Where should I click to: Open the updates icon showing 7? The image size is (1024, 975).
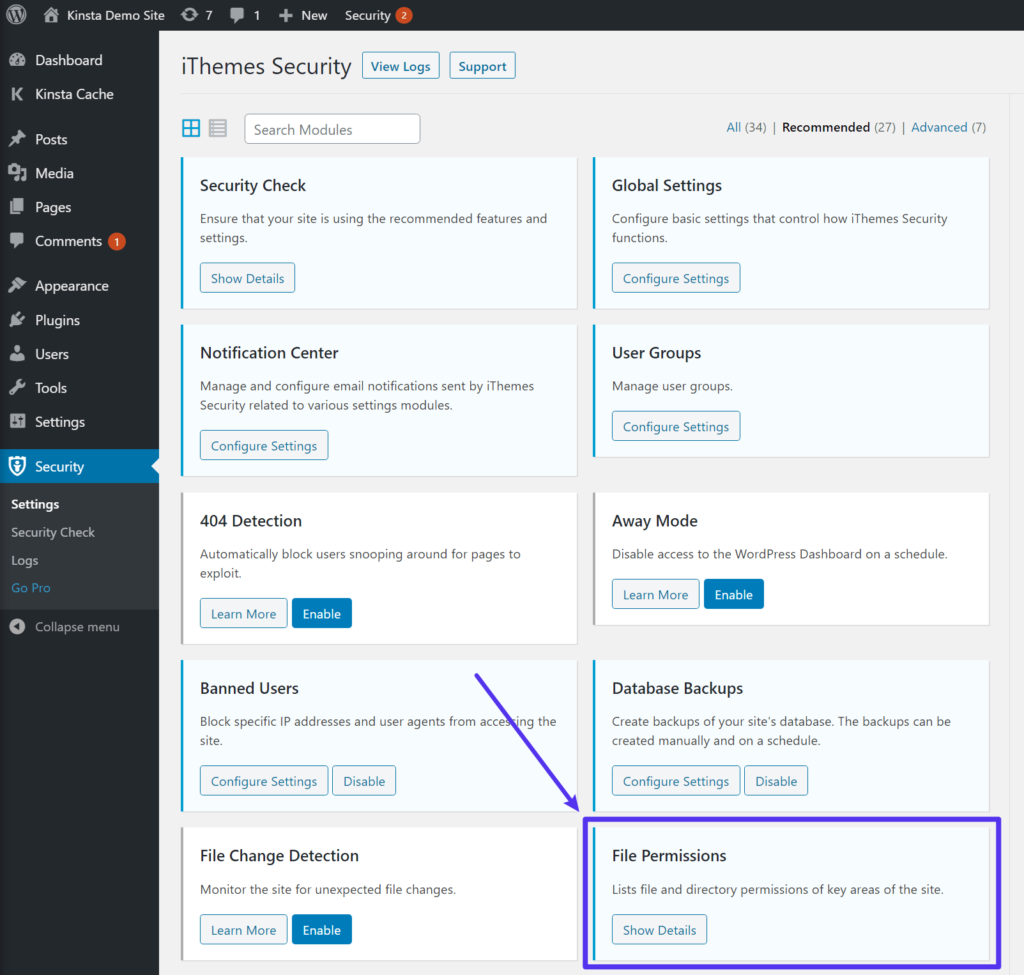[x=190, y=15]
